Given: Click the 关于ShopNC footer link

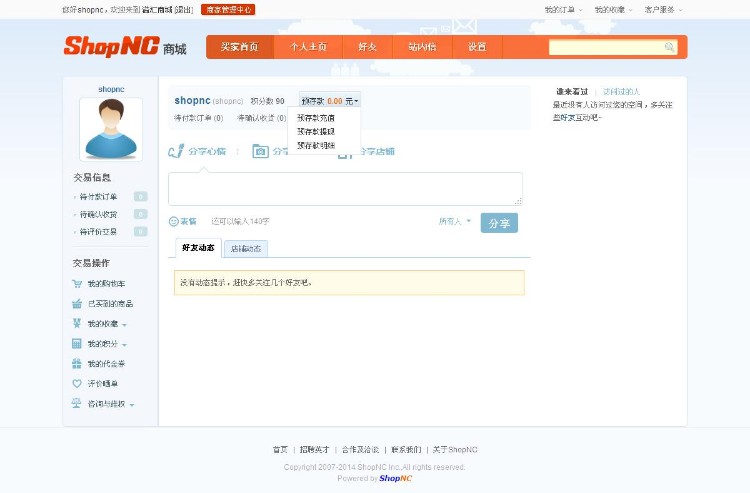Looking at the screenshot, I should click(x=454, y=450).
